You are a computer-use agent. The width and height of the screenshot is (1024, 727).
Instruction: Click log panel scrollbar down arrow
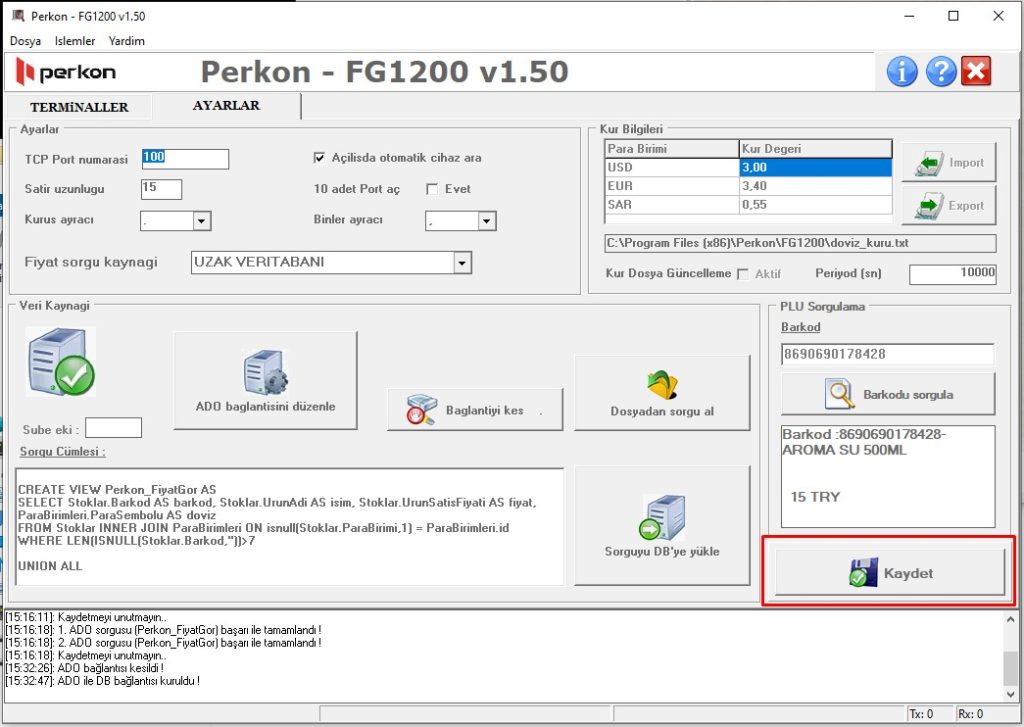pyautogui.click(x=1010, y=694)
